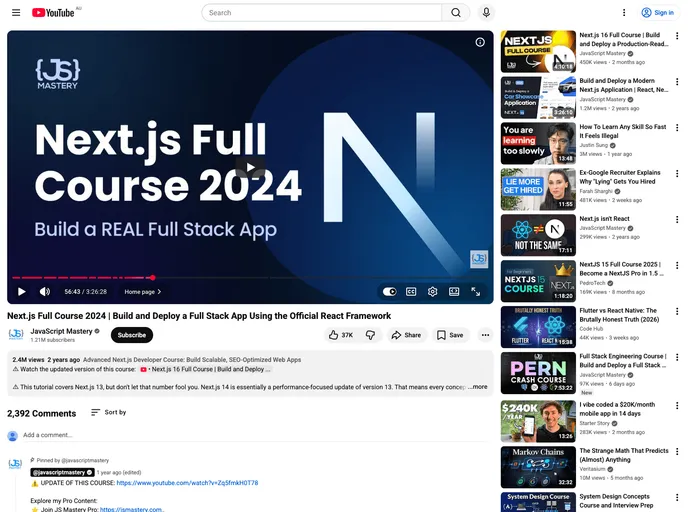
Task: Open the Home chapter list in player
Action: click(143, 292)
